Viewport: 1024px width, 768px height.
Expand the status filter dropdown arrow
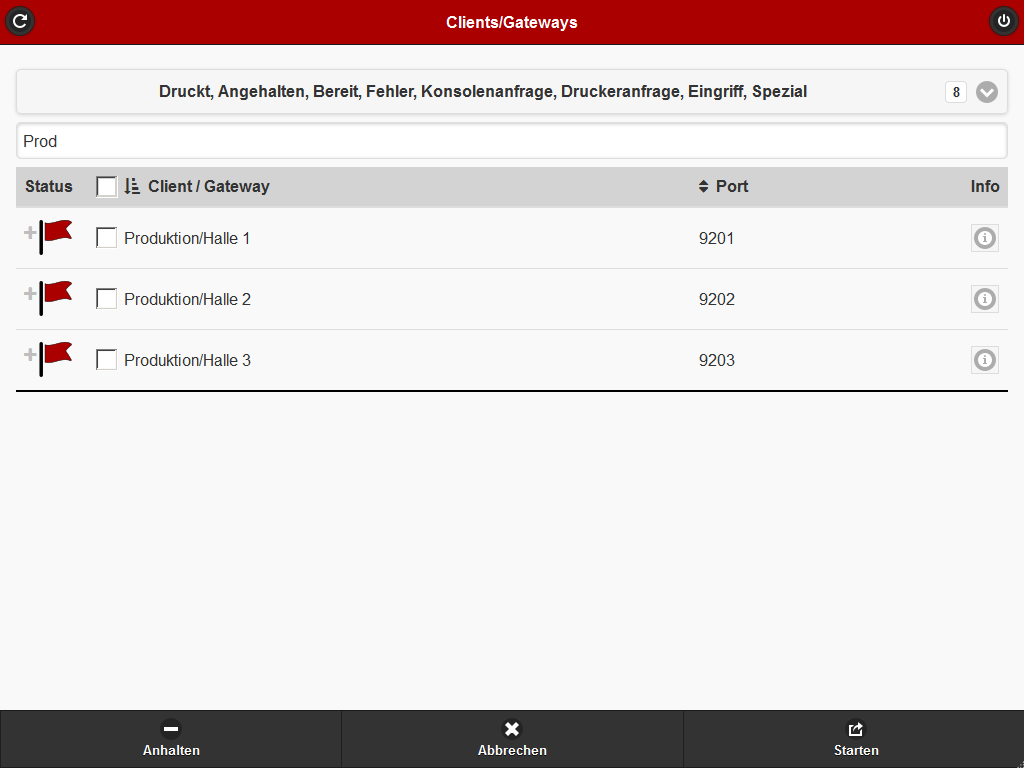click(987, 92)
